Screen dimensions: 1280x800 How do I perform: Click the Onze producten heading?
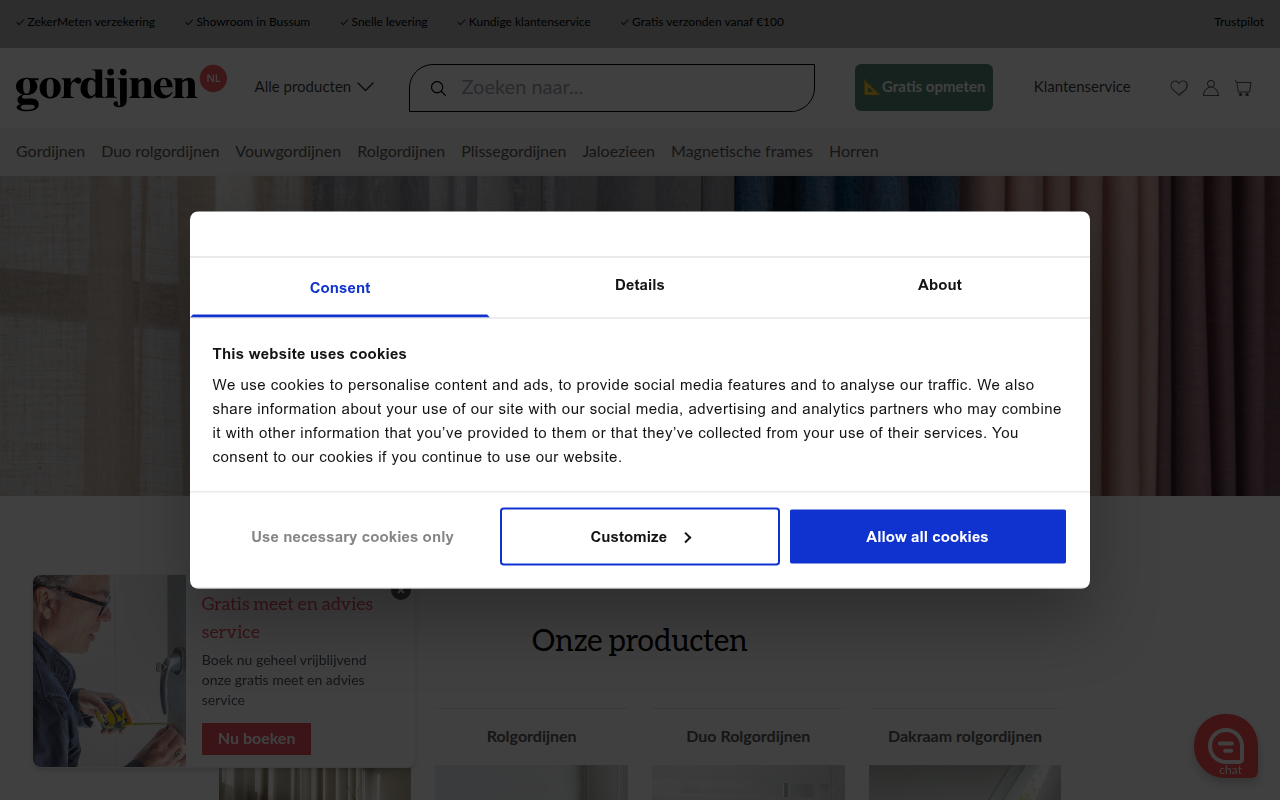pos(640,640)
